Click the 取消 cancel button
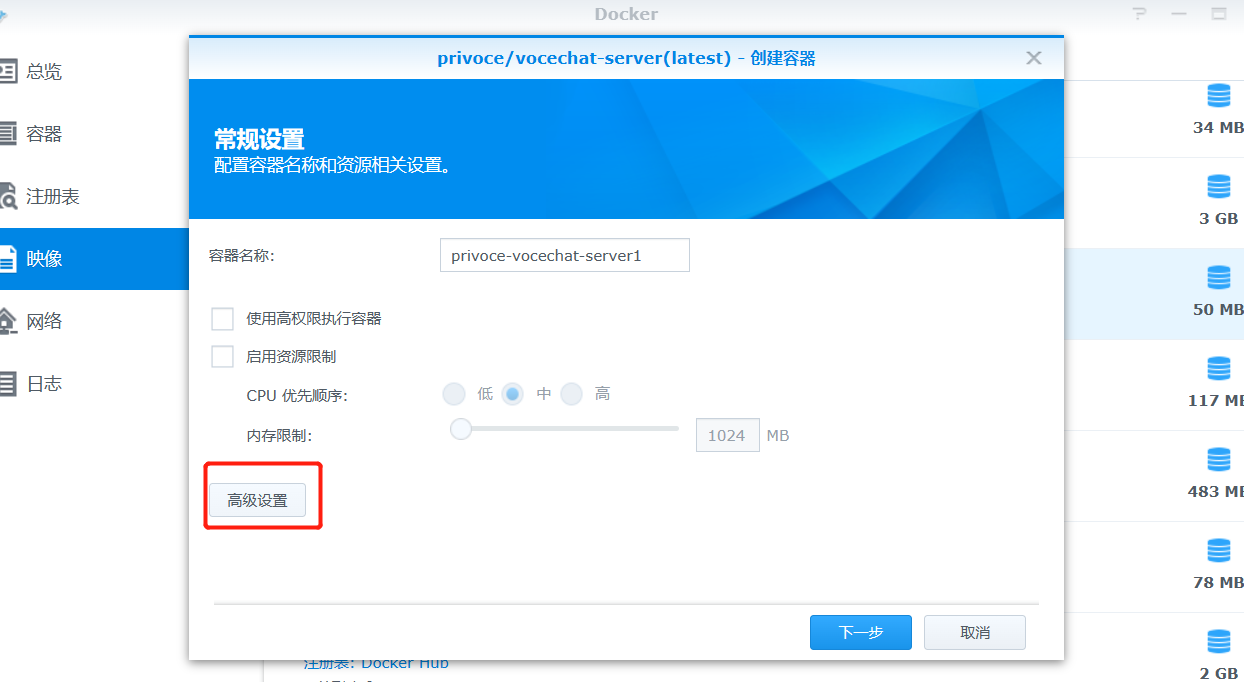This screenshot has width=1244, height=682. 975,632
